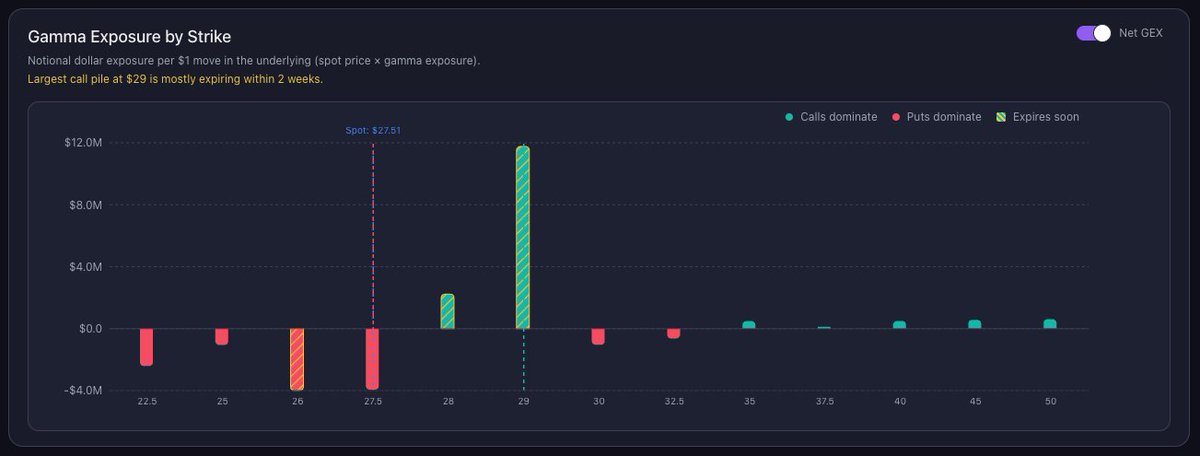1200x456 pixels.
Task: Click the Calls dominate legend dot
Action: pyautogui.click(x=789, y=117)
